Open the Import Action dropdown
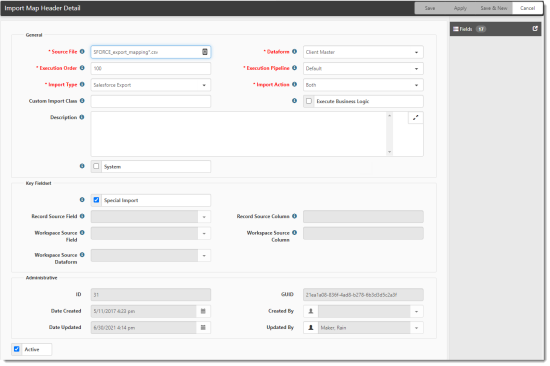 click(x=416, y=85)
